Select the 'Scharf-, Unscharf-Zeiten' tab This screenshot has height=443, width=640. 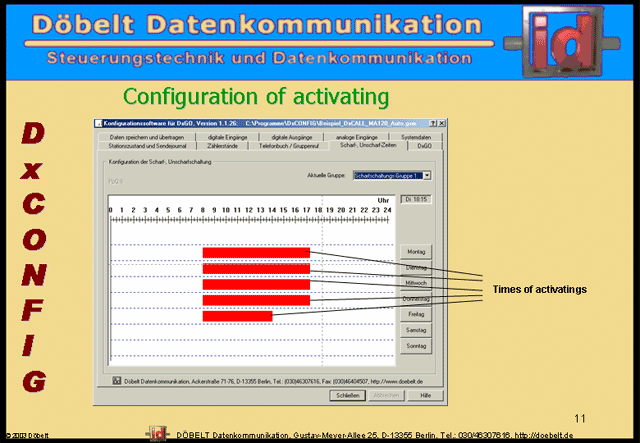(x=368, y=145)
